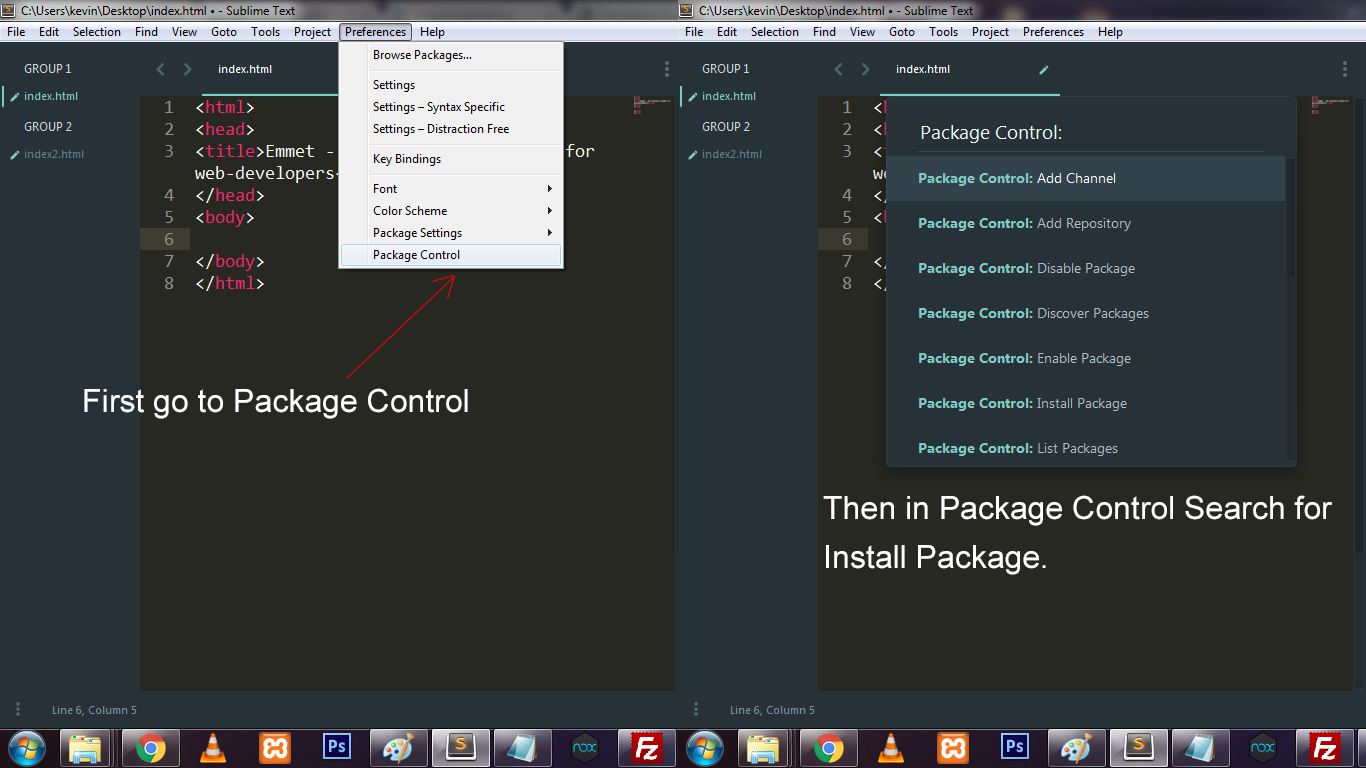The image size is (1366, 768).
Task: Open Goto menu in the left window
Action: (x=224, y=32)
